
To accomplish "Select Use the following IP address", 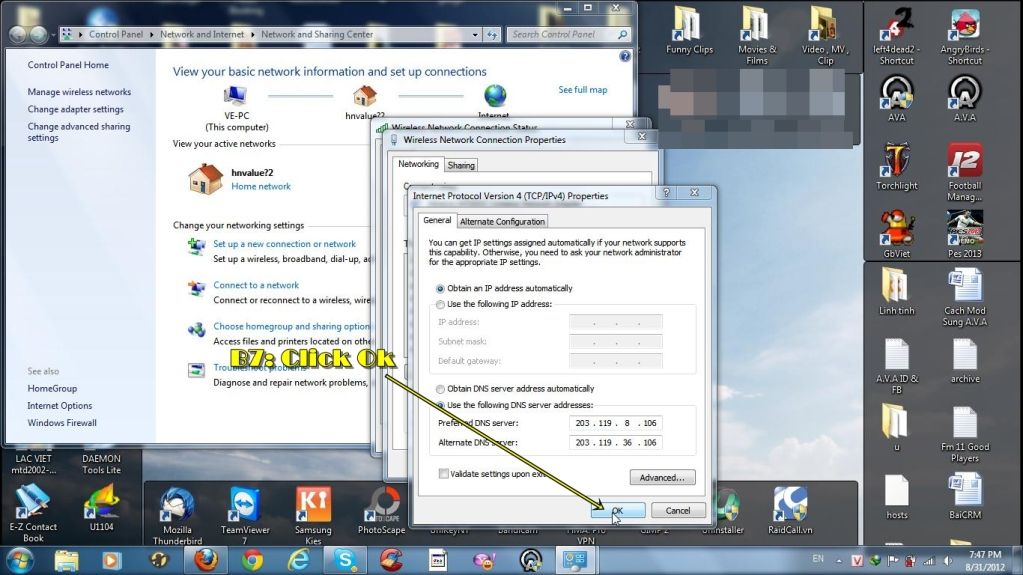I will (440, 304).
